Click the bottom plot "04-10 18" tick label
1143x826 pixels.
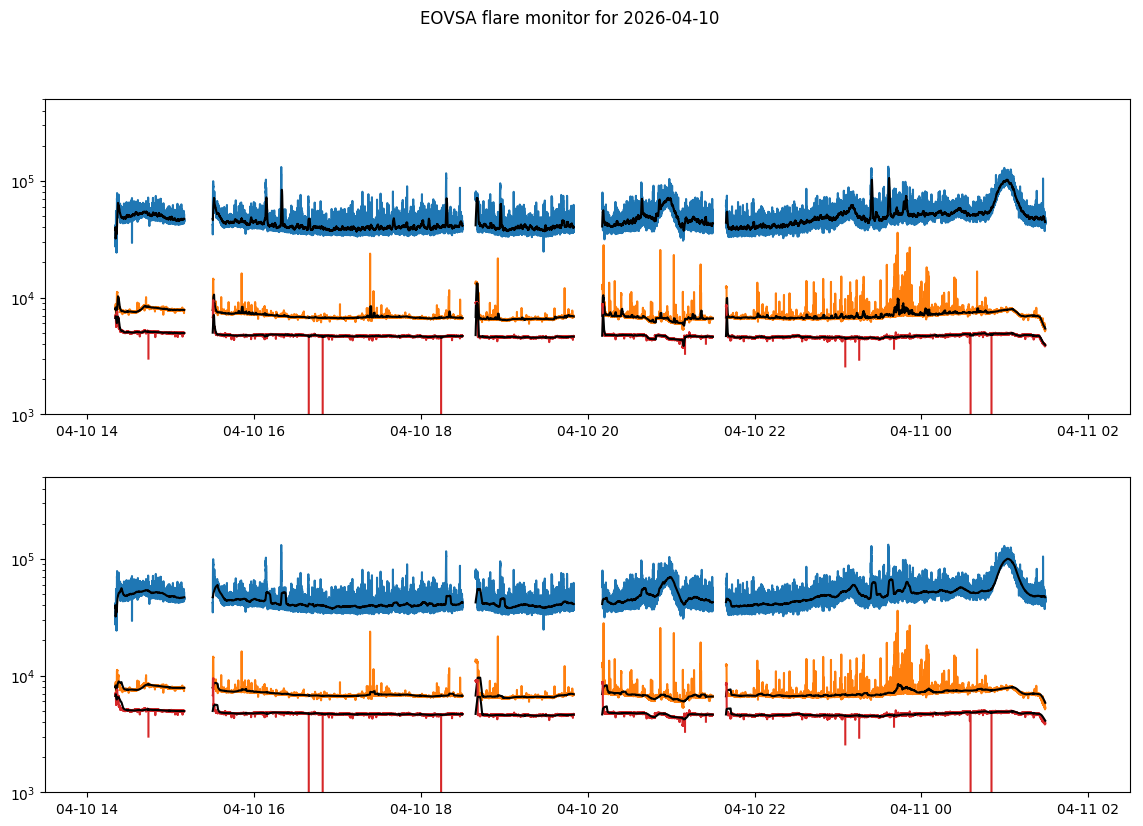tap(421, 809)
